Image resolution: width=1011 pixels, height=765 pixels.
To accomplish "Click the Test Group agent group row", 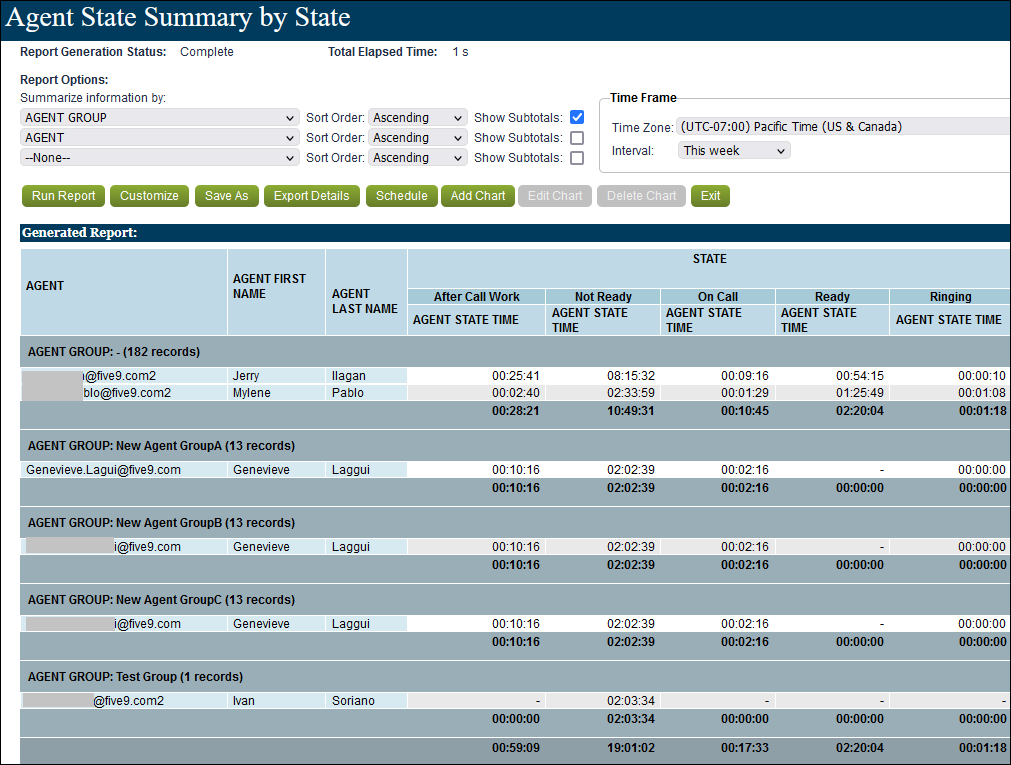I will click(135, 677).
